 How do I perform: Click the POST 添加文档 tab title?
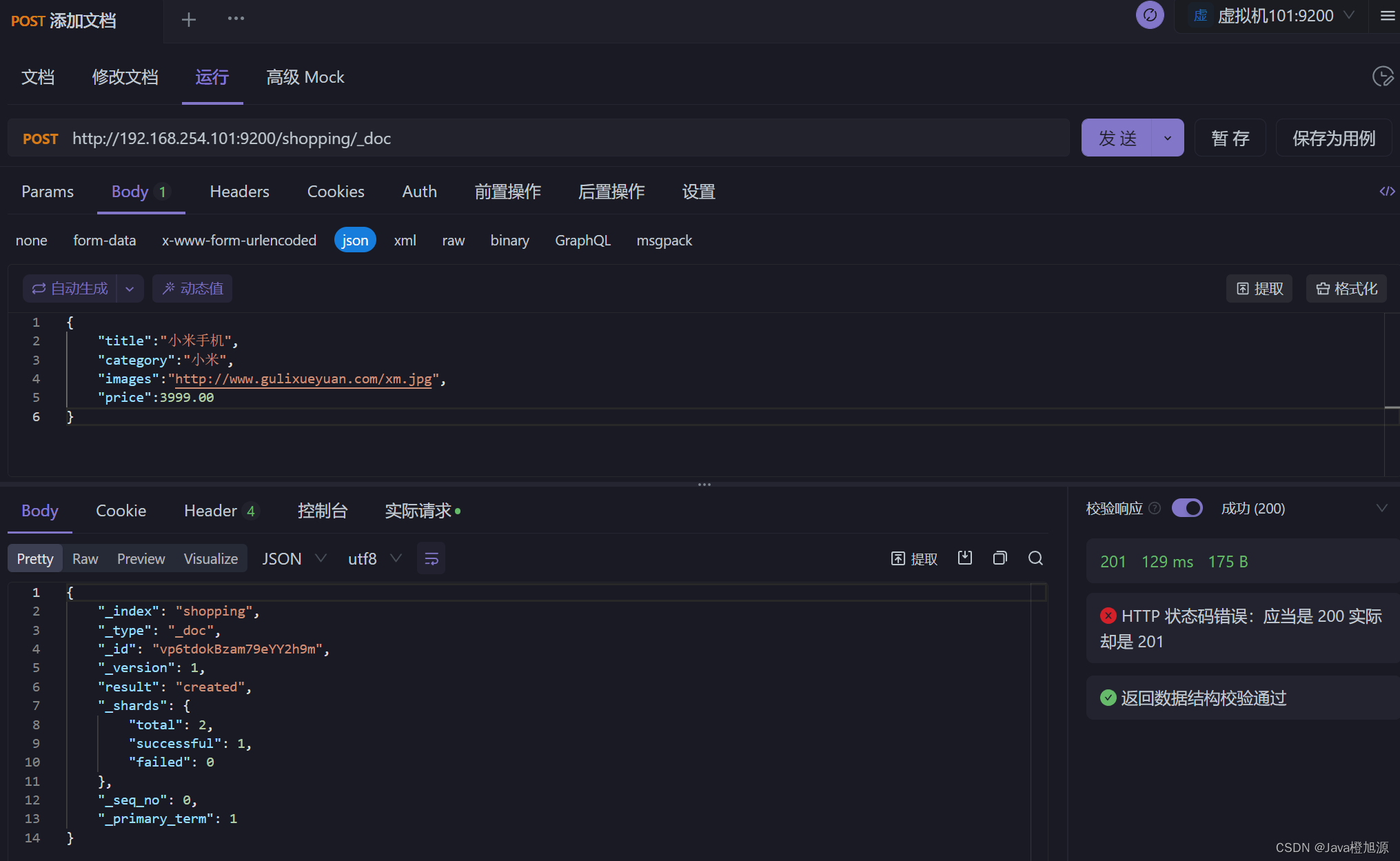coord(63,21)
